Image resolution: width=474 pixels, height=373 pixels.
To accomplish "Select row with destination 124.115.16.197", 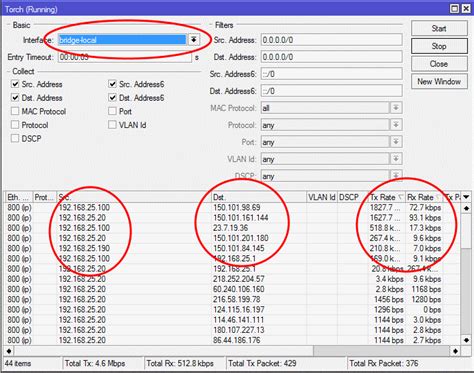I will click(232, 310).
